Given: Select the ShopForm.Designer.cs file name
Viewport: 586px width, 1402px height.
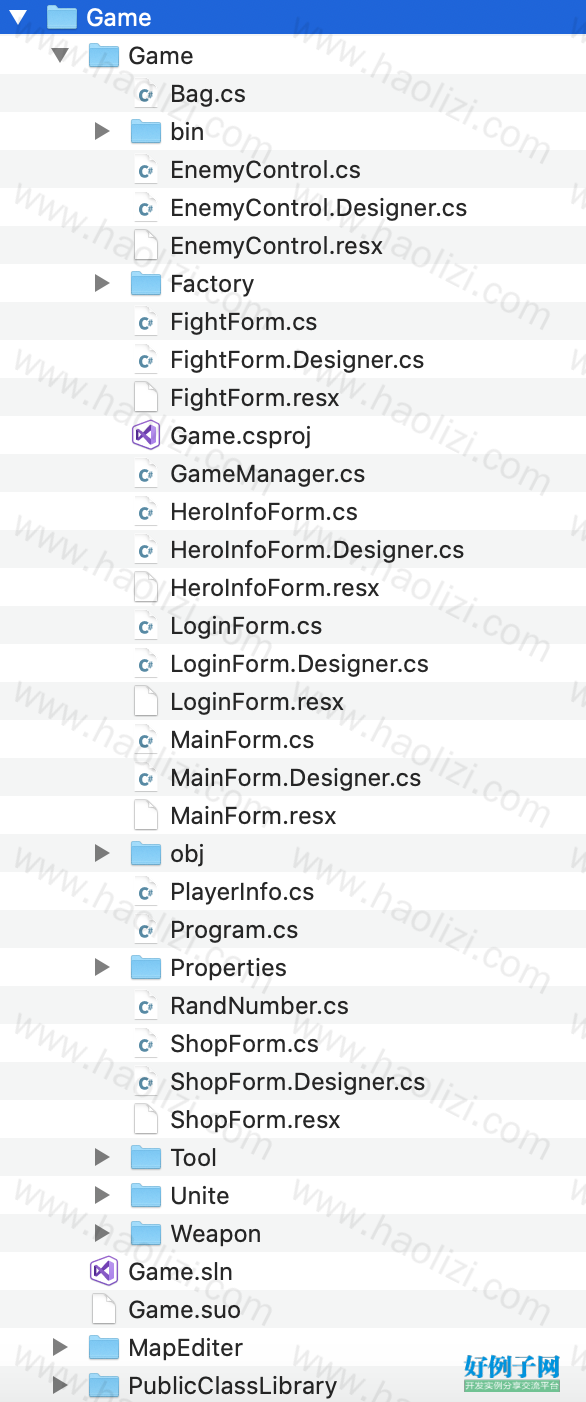Looking at the screenshot, I should tap(298, 1082).
